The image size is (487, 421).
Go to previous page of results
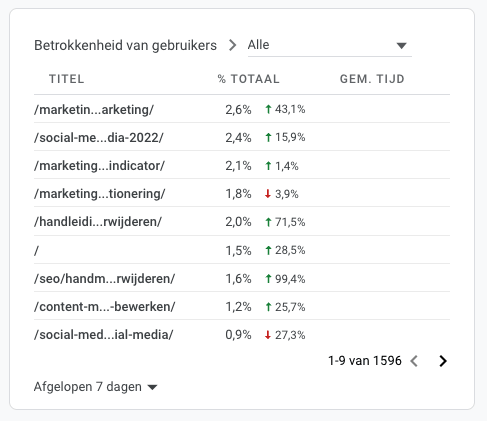pos(414,361)
